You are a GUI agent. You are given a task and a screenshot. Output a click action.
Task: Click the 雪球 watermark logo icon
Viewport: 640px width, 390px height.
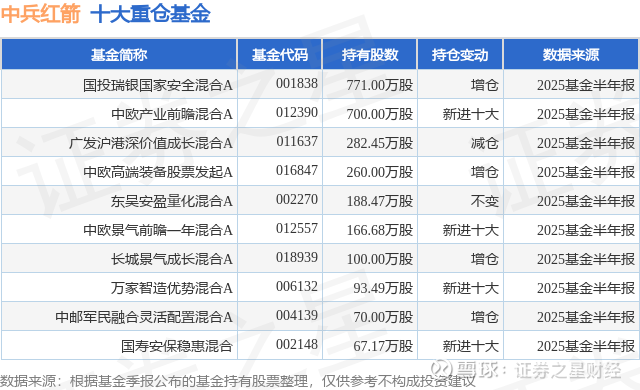[x=442, y=369]
